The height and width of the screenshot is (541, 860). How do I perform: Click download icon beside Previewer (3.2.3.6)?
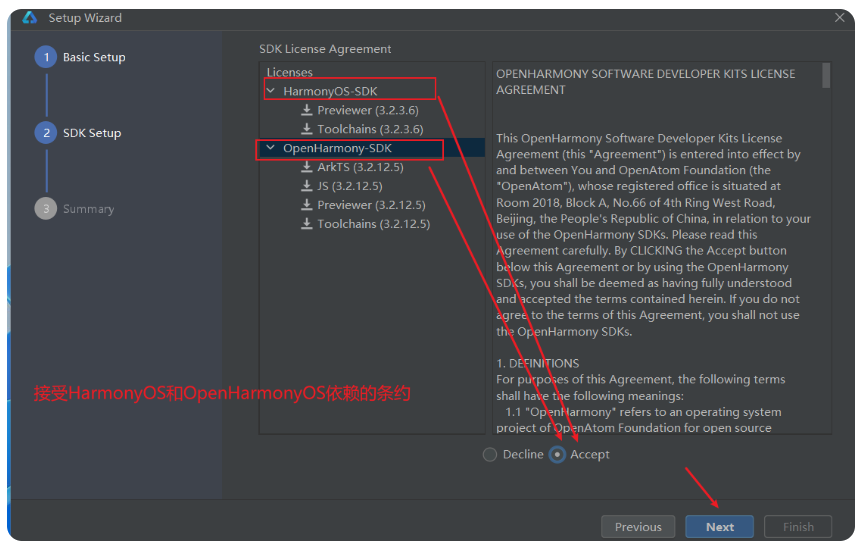[x=307, y=110]
